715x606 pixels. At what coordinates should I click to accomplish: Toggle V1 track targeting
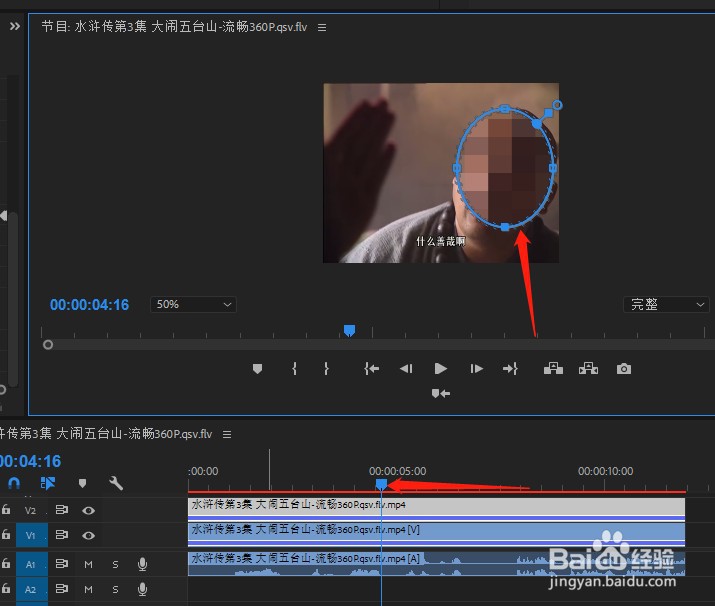31,535
